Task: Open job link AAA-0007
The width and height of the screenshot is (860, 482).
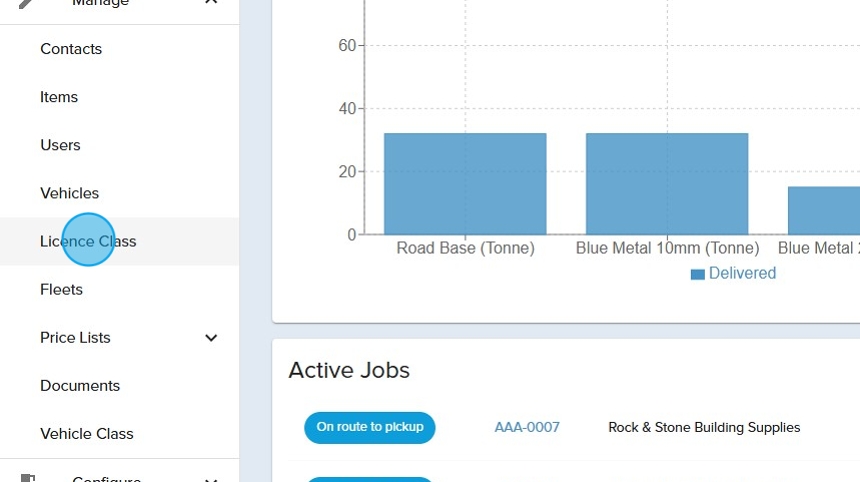Action: coord(527,427)
